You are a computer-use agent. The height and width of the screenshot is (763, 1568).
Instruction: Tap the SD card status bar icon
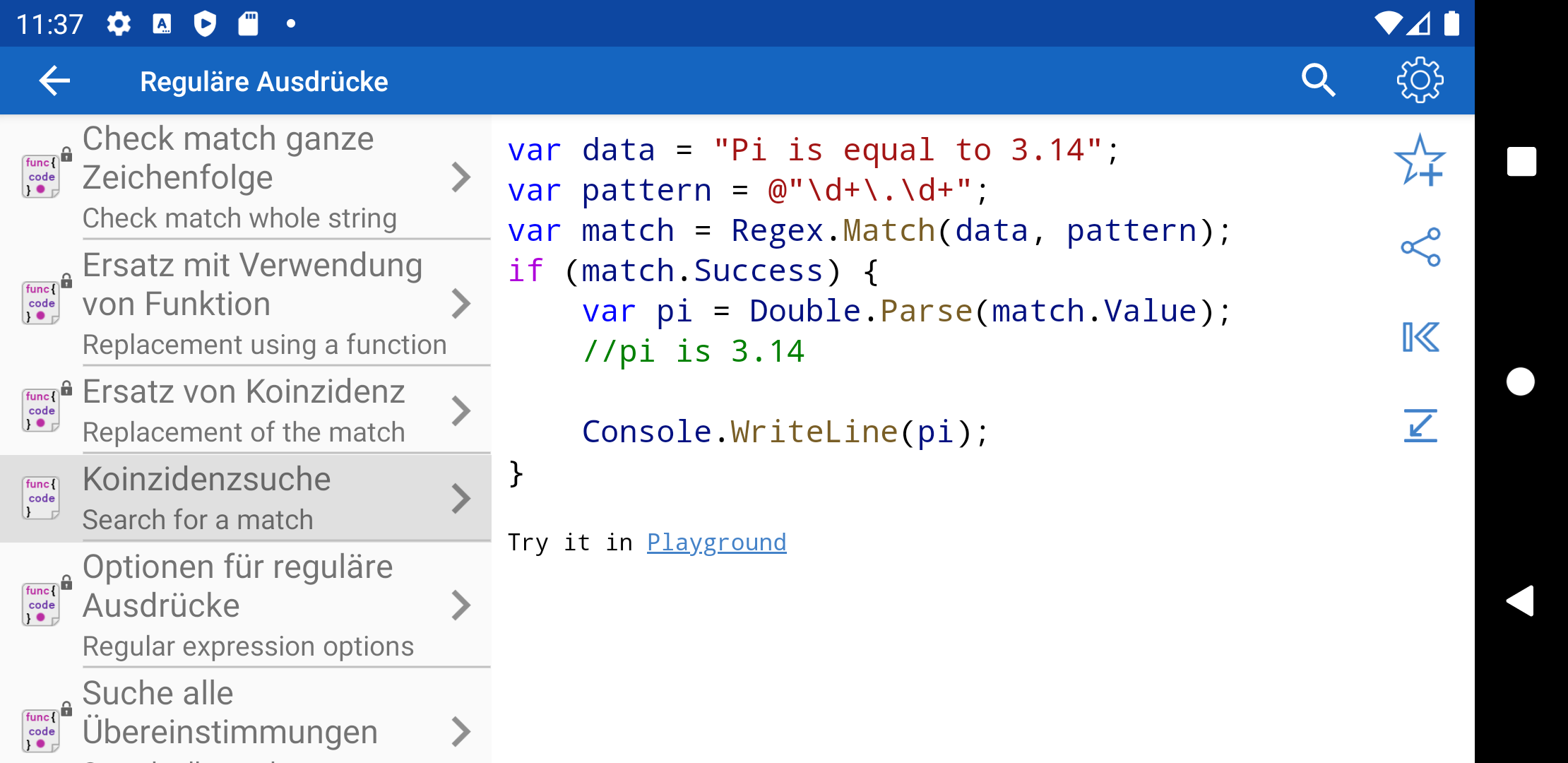(x=248, y=24)
